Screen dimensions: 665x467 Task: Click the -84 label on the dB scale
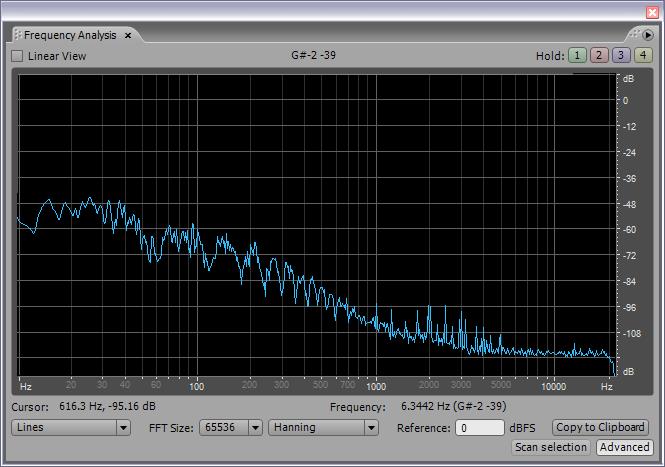pos(629,281)
